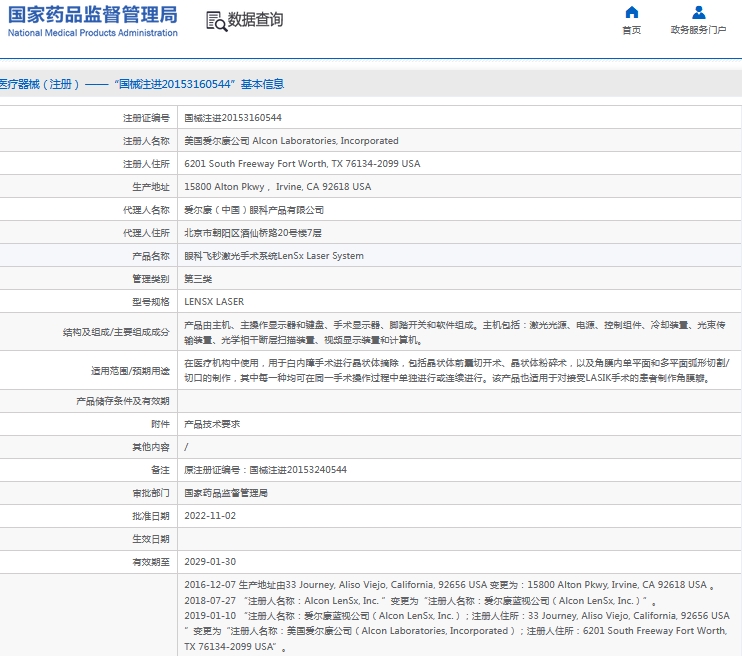
Task: Click the 注册人名称 label
Action: (x=146, y=141)
